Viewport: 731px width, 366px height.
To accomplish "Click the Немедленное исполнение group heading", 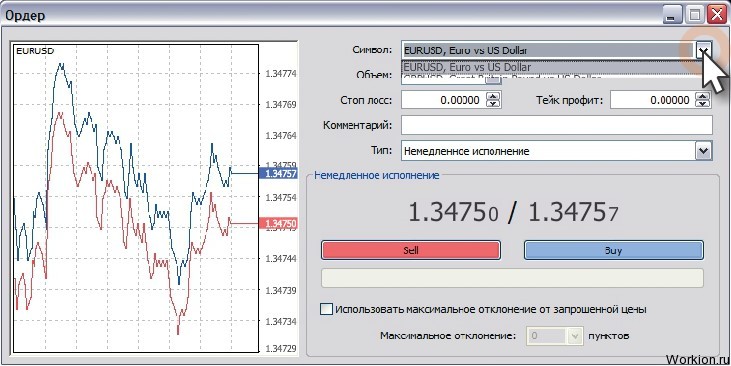I will (x=377, y=175).
